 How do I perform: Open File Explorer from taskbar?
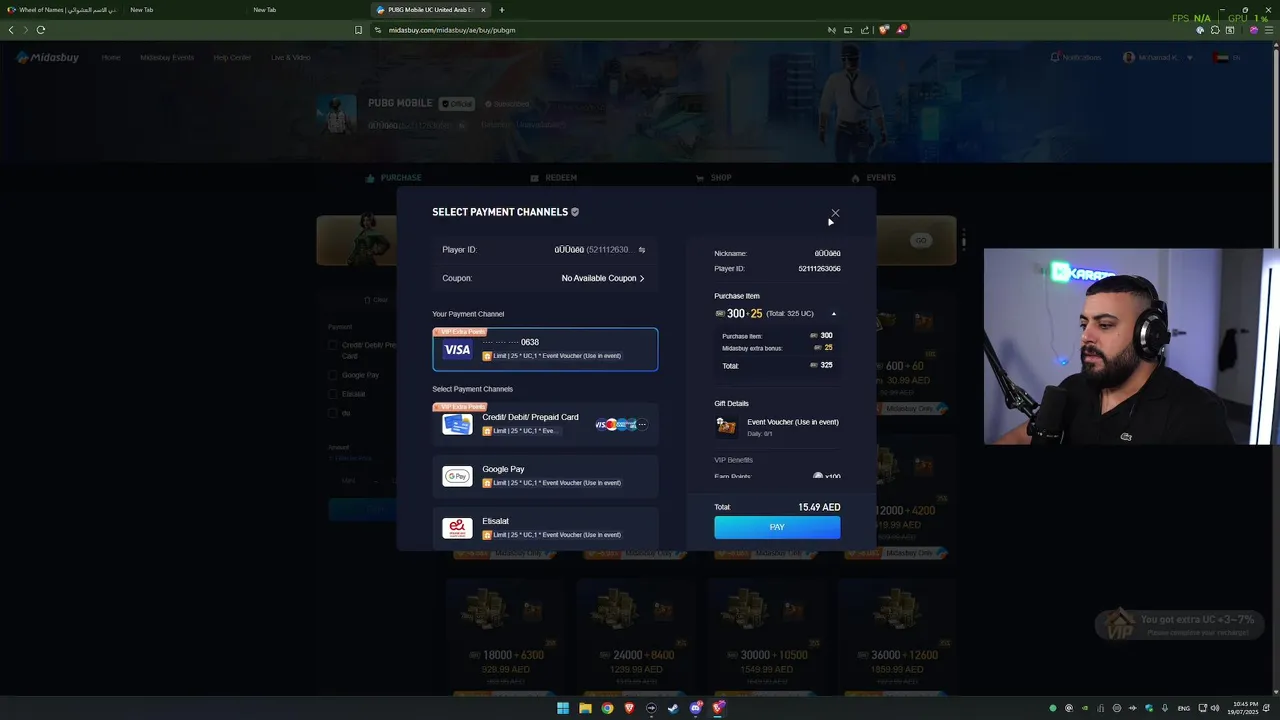(585, 708)
